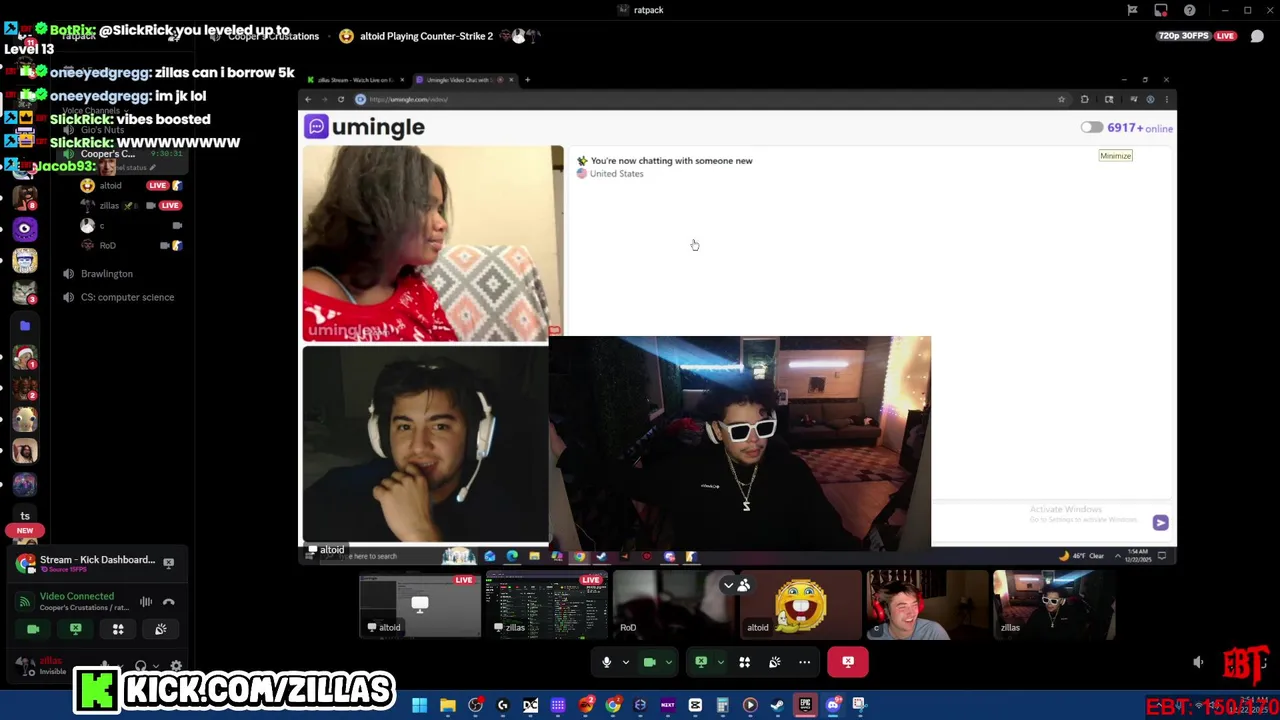Toggle noise suppression waveform icon
The height and width of the screenshot is (720, 1280).
coord(146,602)
